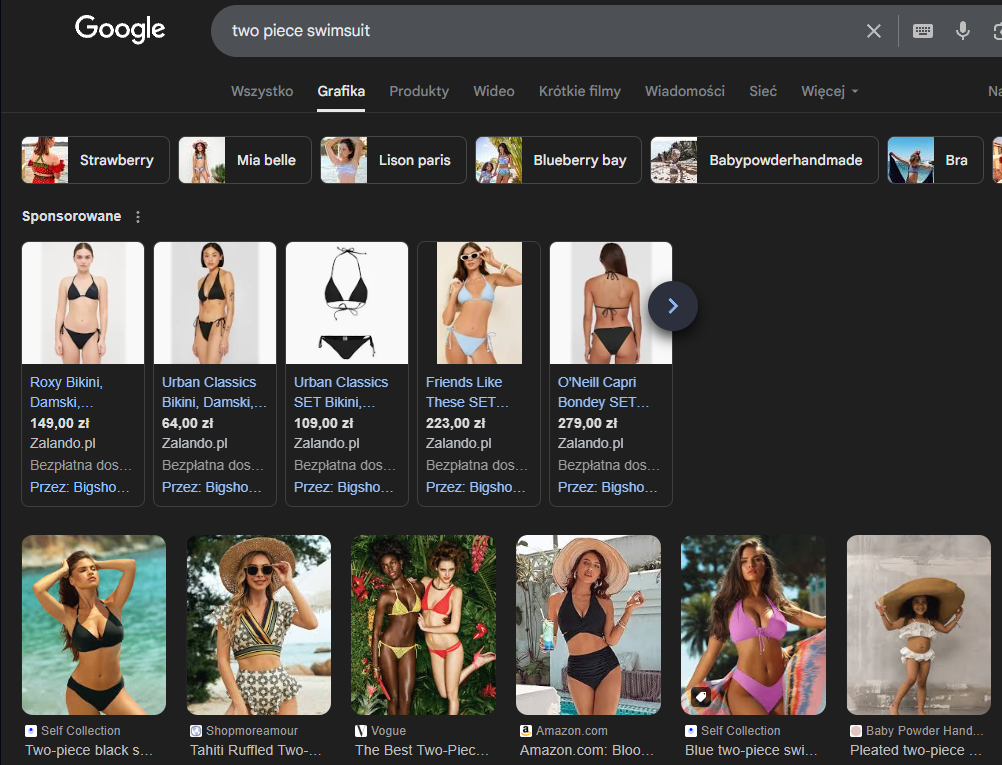Open the 109,00 zł Urban Classics SET image
Screen dimensions: 1002x765
click(347, 303)
